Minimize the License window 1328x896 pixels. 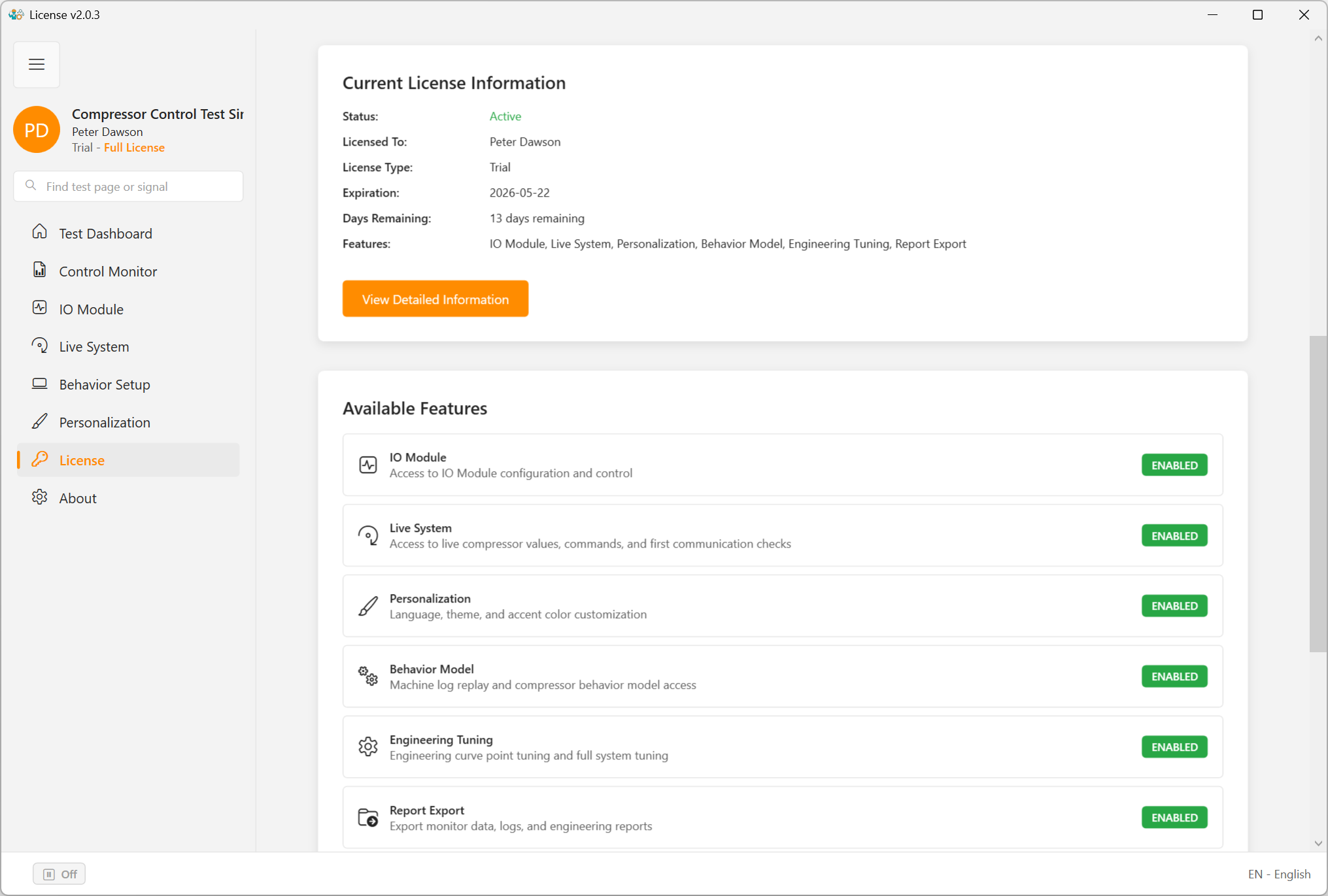tap(1212, 14)
